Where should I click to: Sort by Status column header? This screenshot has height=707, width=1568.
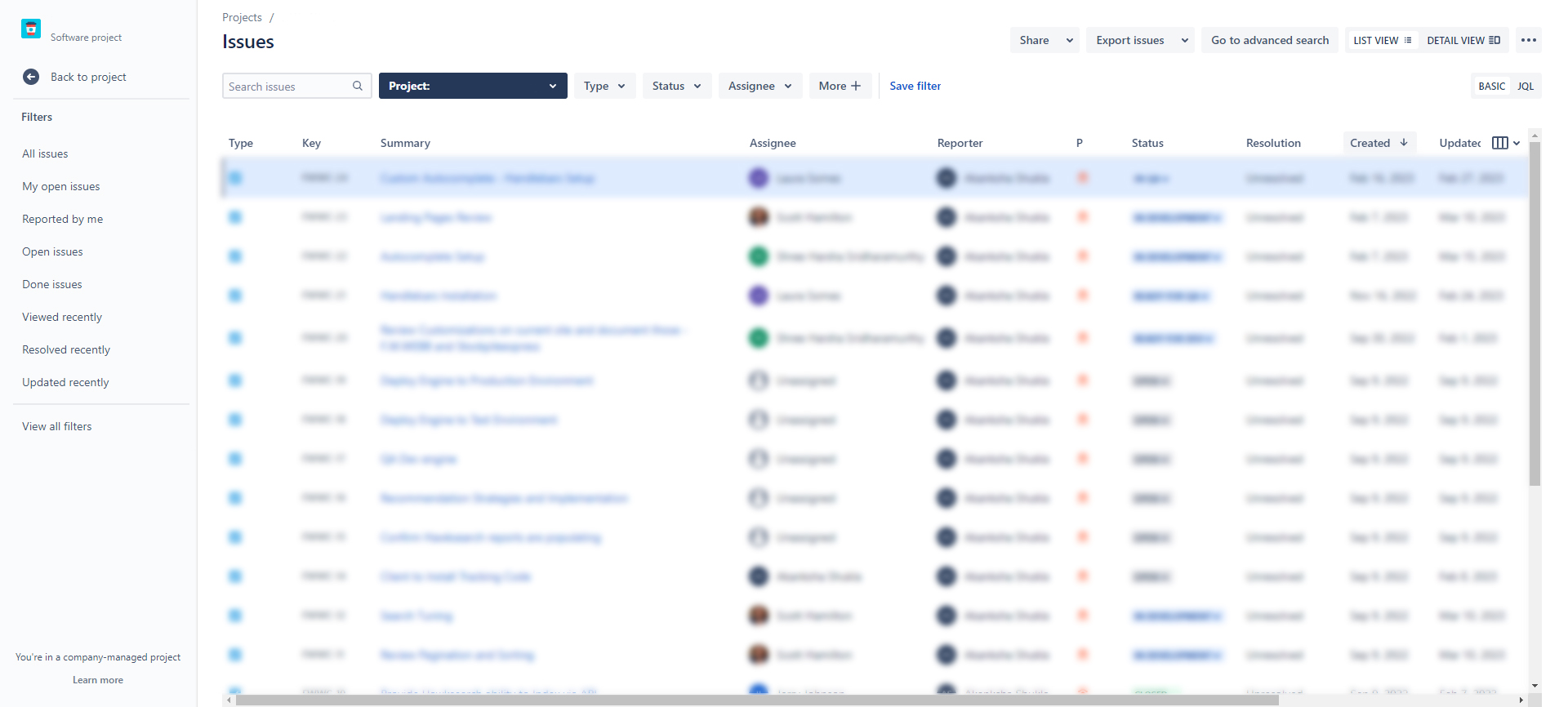point(1147,143)
